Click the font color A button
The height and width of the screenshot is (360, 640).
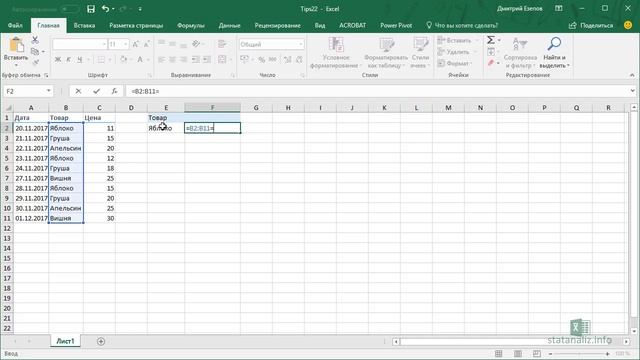pyautogui.click(x=140, y=60)
